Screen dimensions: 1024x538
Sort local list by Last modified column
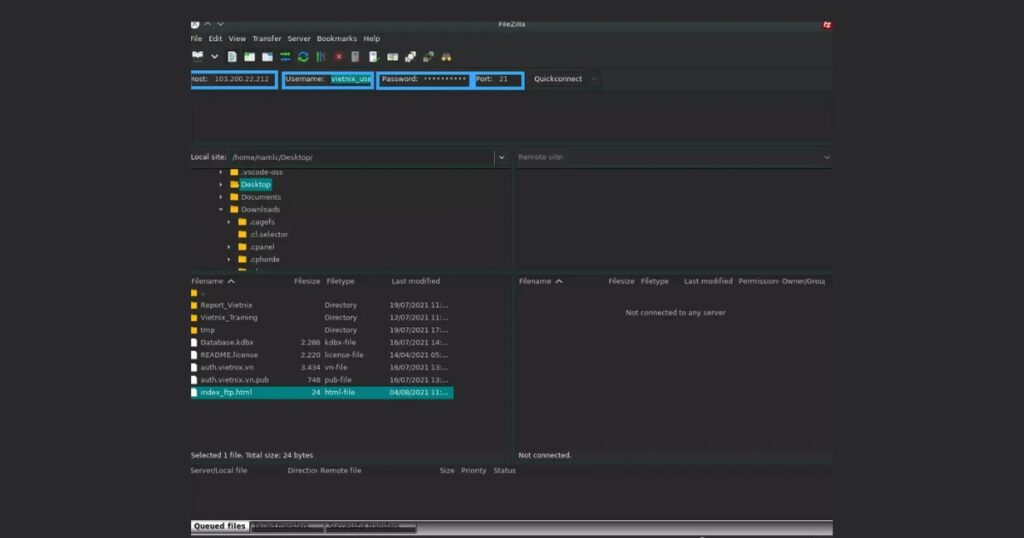[416, 281]
